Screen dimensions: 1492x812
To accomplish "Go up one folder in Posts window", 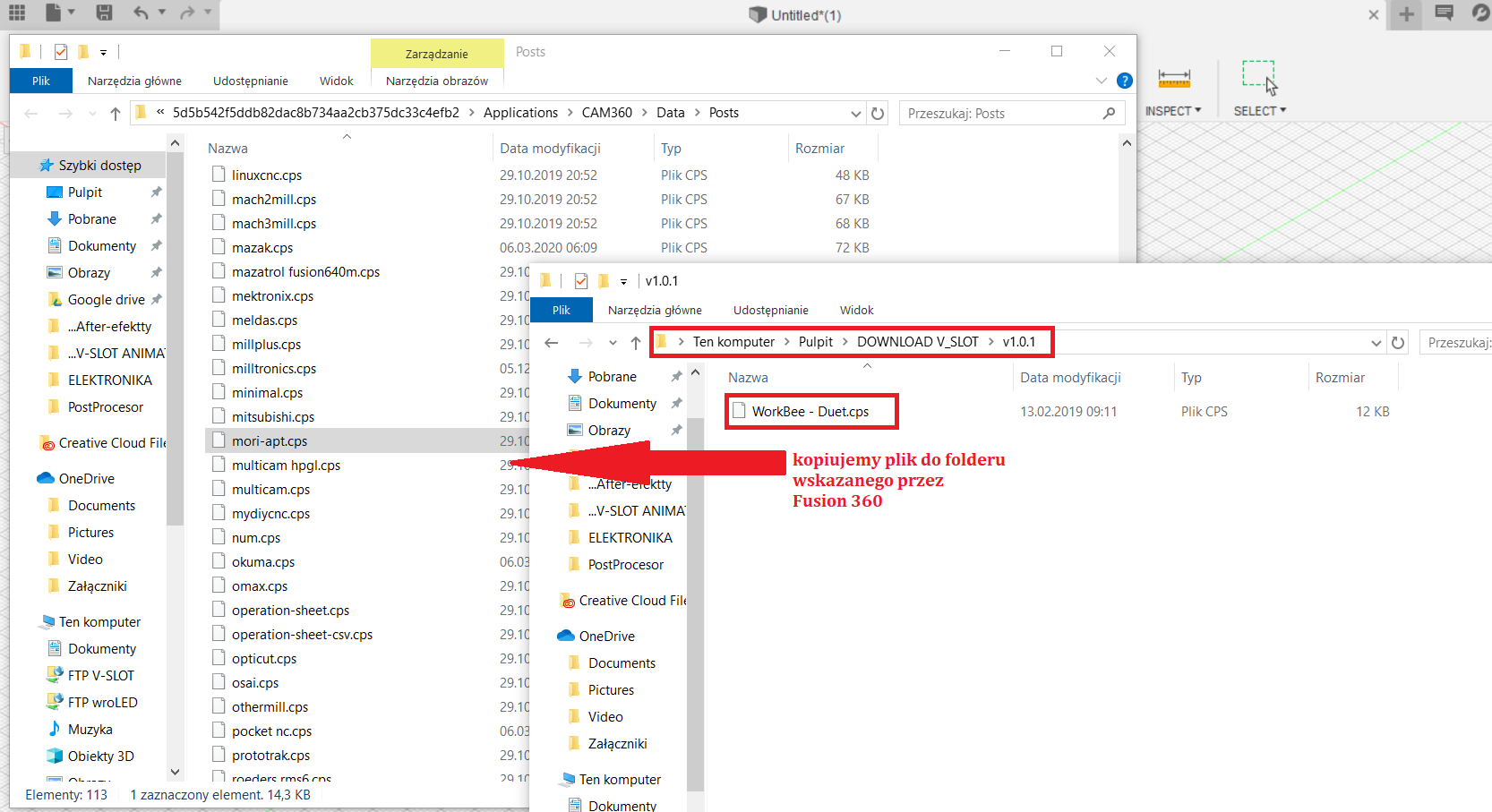I will coord(116,114).
